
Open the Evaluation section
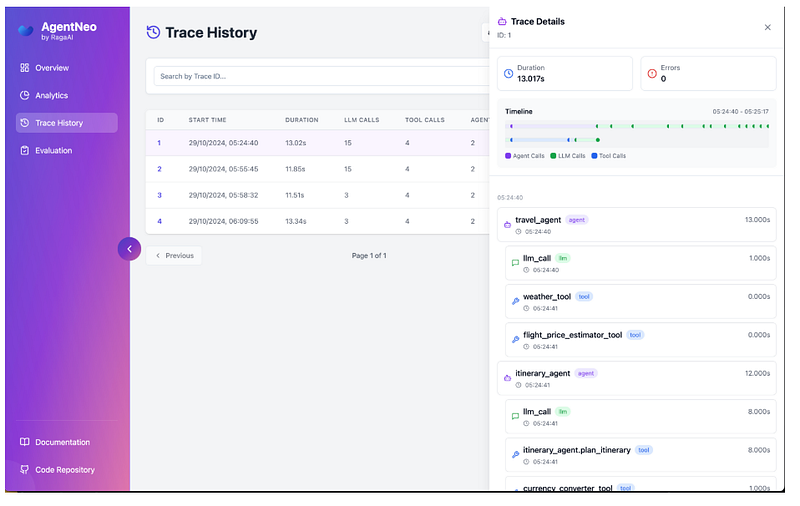point(54,151)
